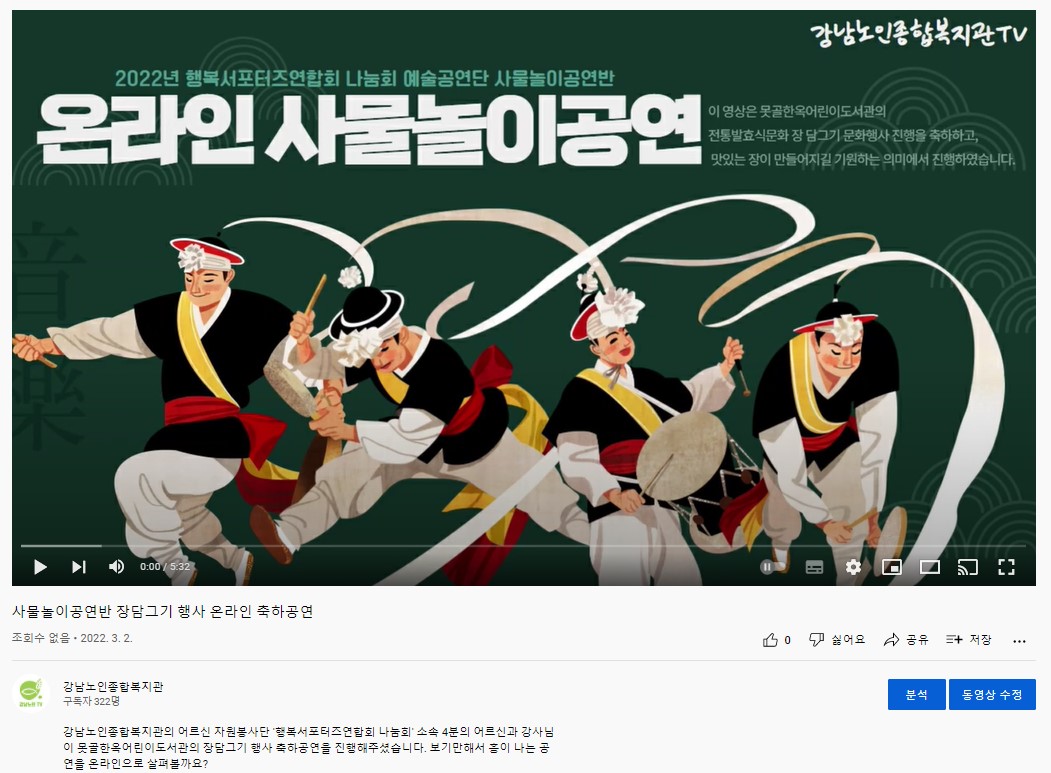Enter fullscreen mode
Screen dimensions: 1051x773
[1006, 567]
